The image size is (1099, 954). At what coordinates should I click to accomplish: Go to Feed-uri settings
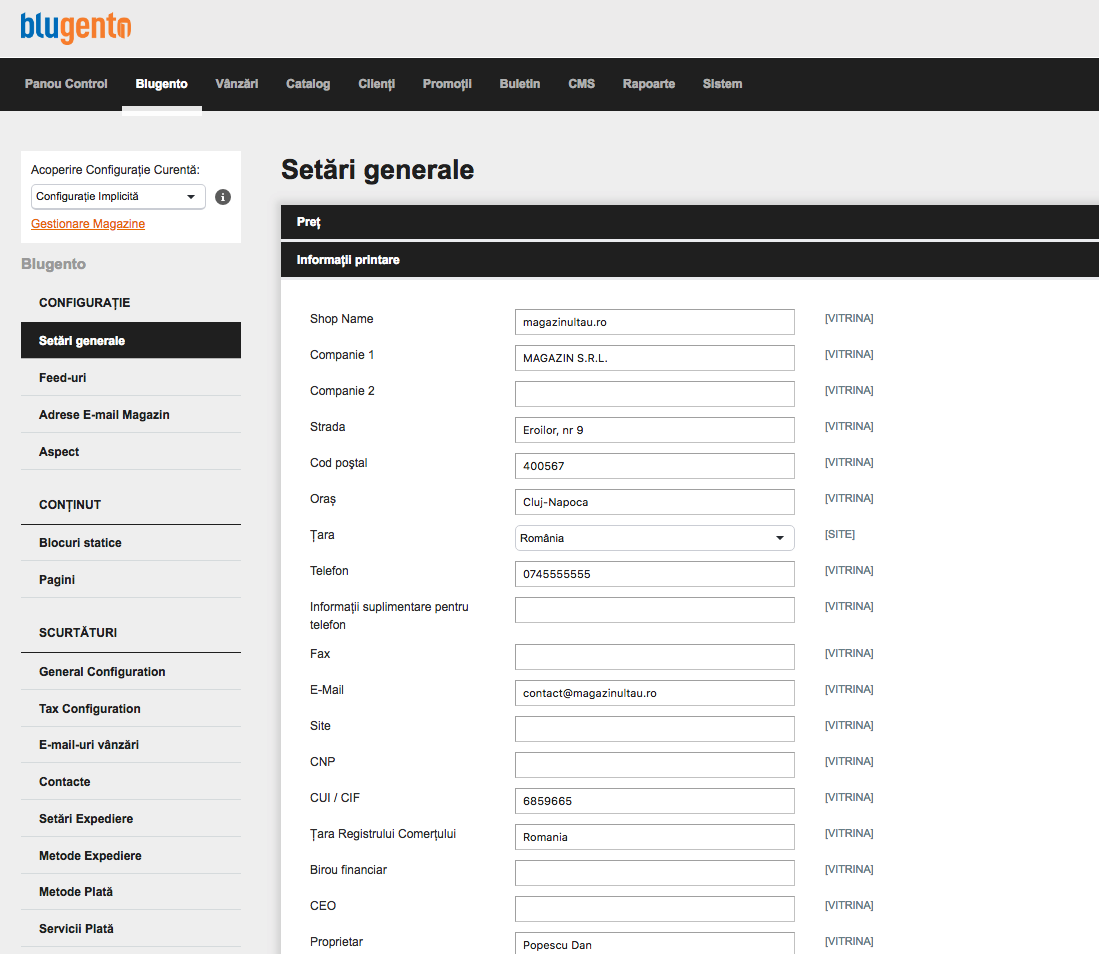(131, 378)
